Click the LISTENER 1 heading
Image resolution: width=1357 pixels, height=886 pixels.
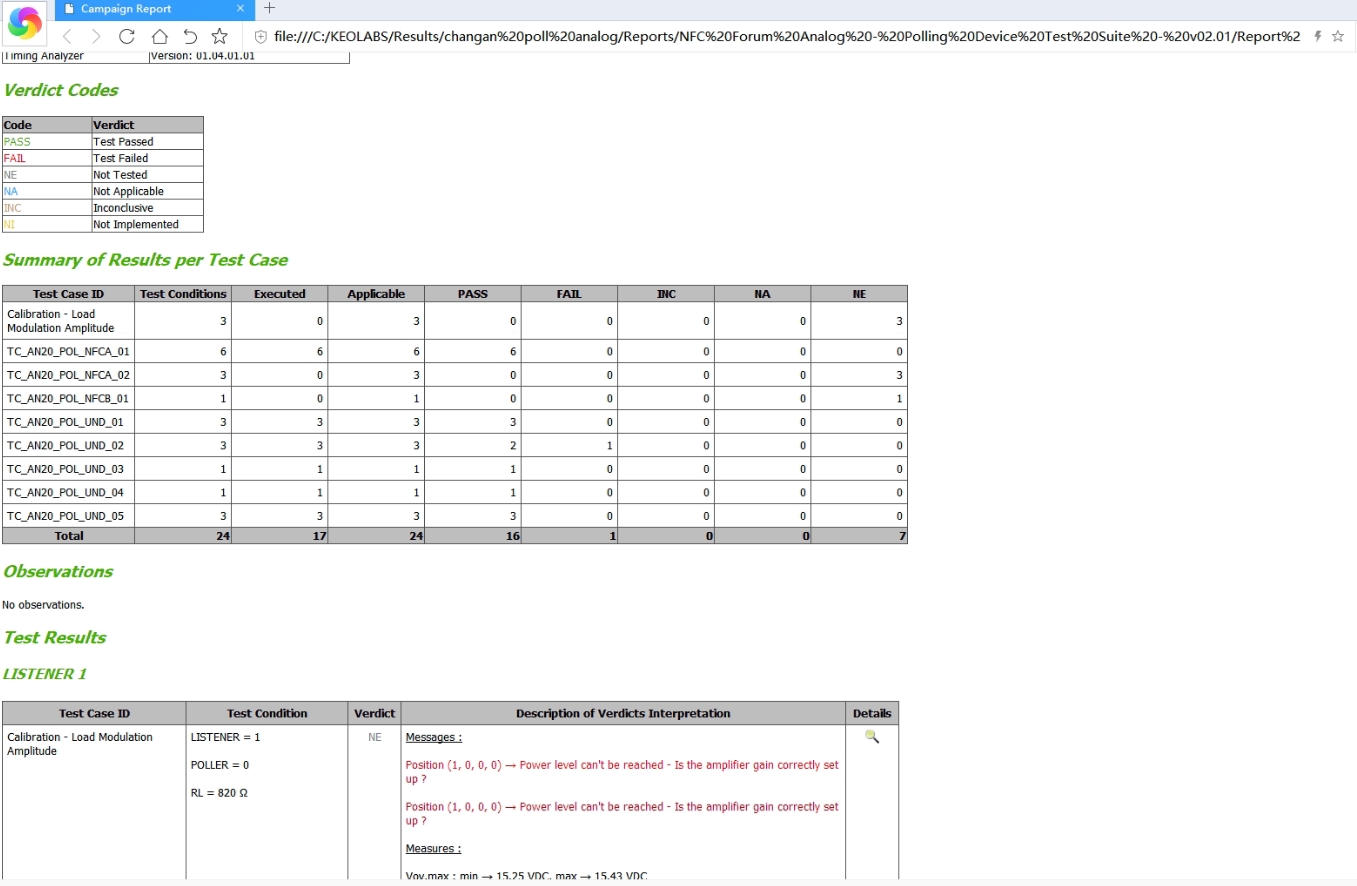tap(45, 674)
